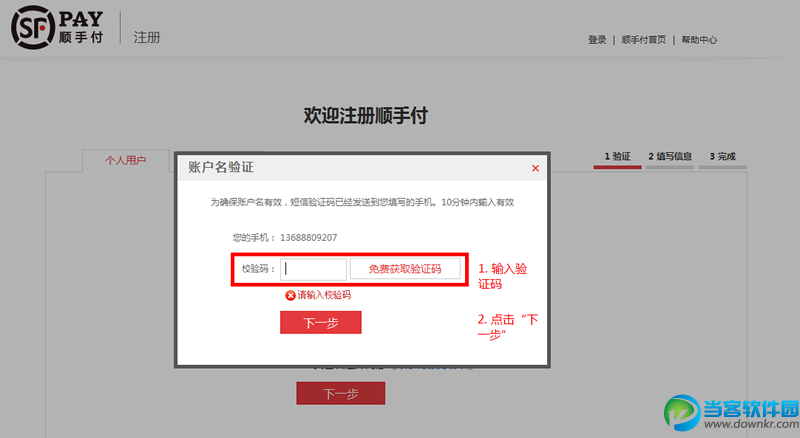800x438 pixels.
Task: Click the background page 下一步 button
Action: (x=341, y=394)
